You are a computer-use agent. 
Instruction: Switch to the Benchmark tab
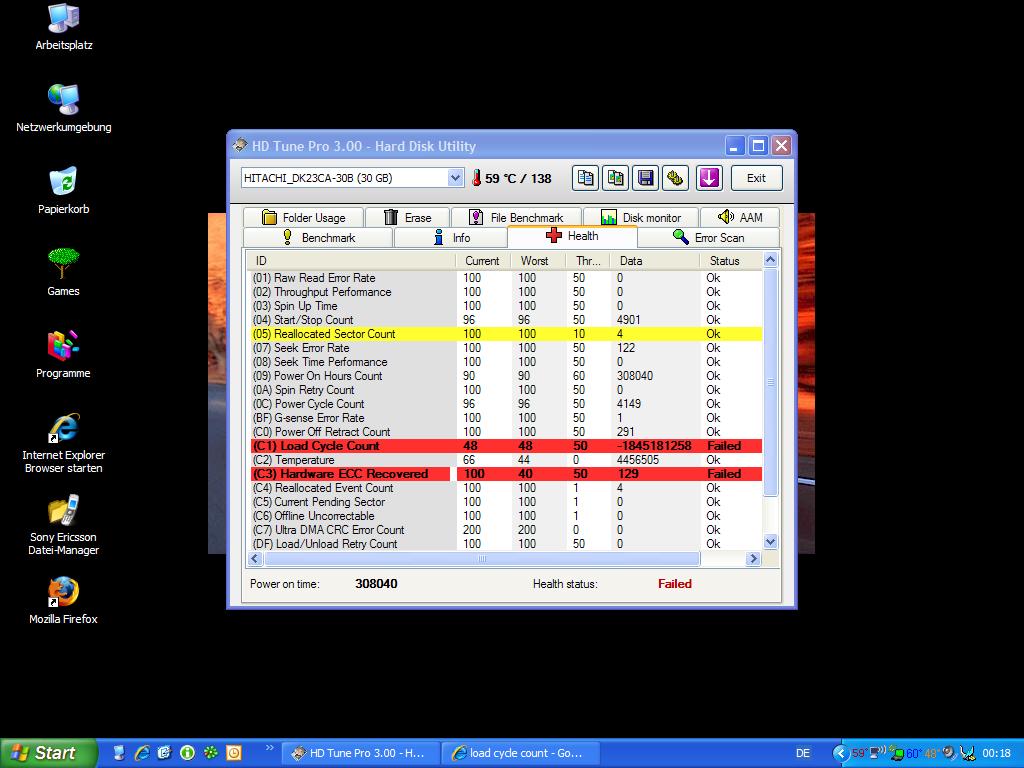tap(318, 238)
